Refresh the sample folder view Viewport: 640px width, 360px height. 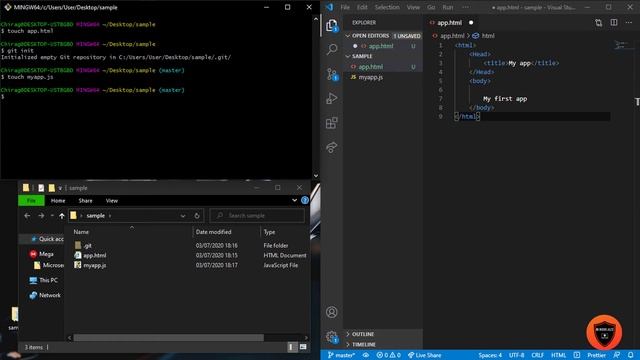pos(197,216)
